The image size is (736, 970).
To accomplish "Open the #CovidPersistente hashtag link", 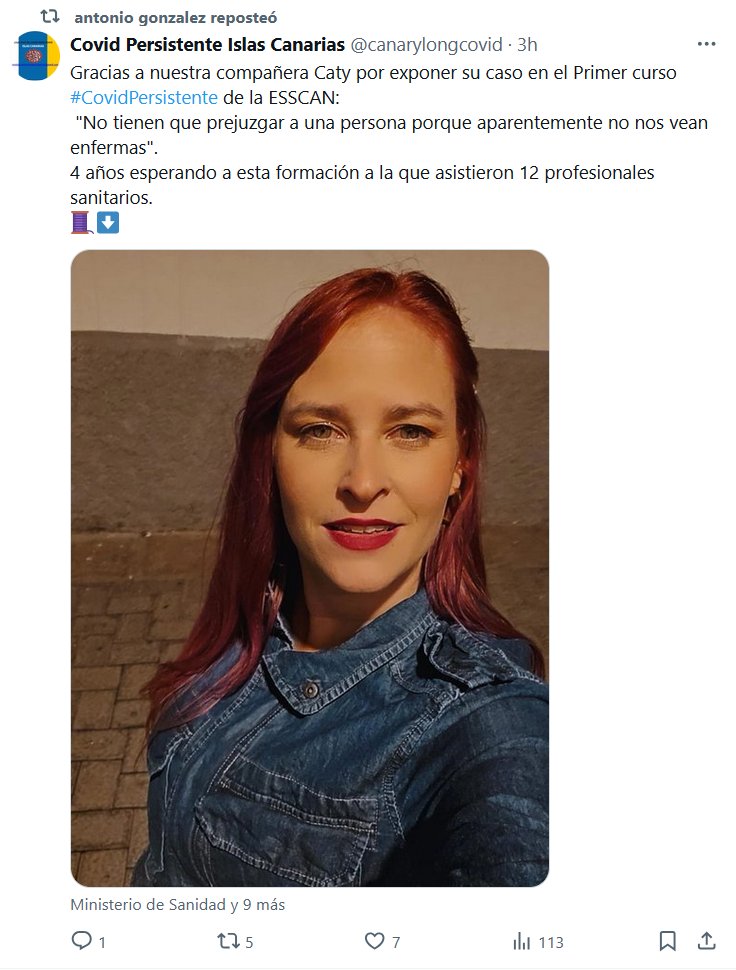I will (x=144, y=98).
